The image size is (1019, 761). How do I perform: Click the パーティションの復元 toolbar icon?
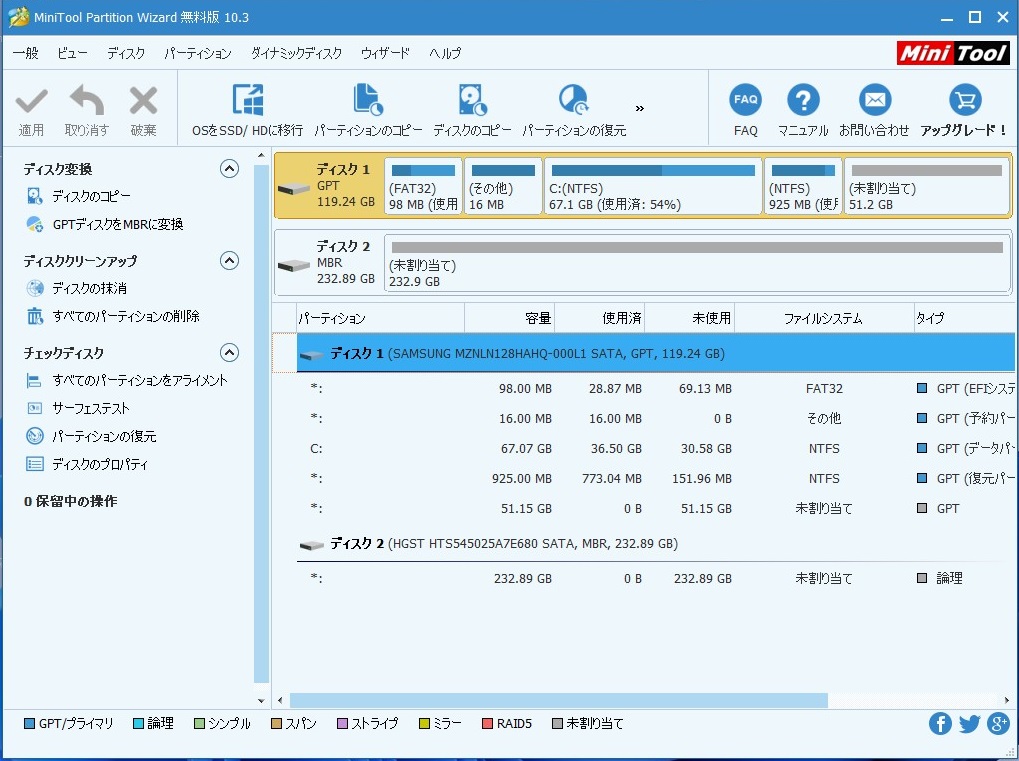point(574,100)
